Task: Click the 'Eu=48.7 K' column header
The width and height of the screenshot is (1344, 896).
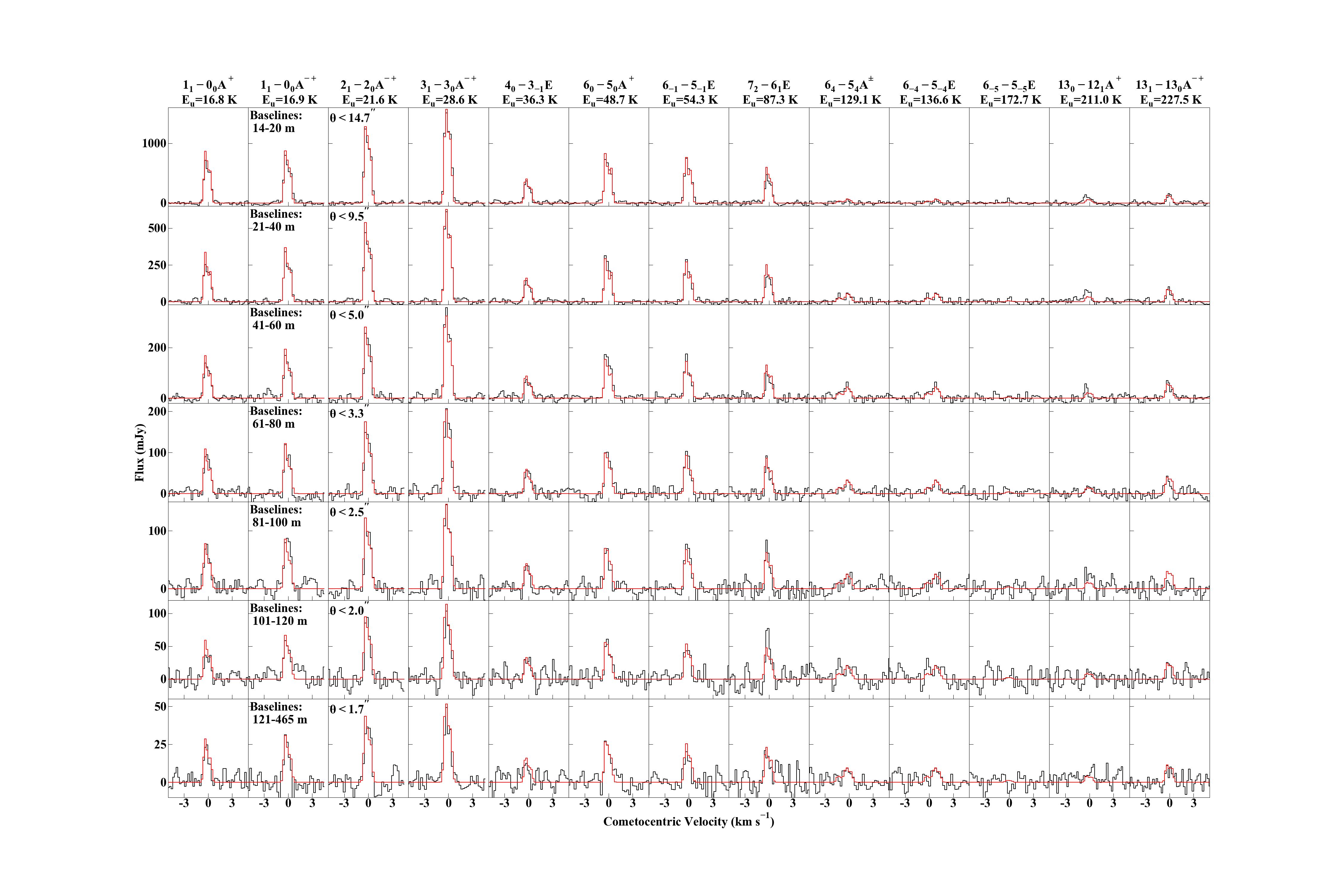Action: pos(610,100)
